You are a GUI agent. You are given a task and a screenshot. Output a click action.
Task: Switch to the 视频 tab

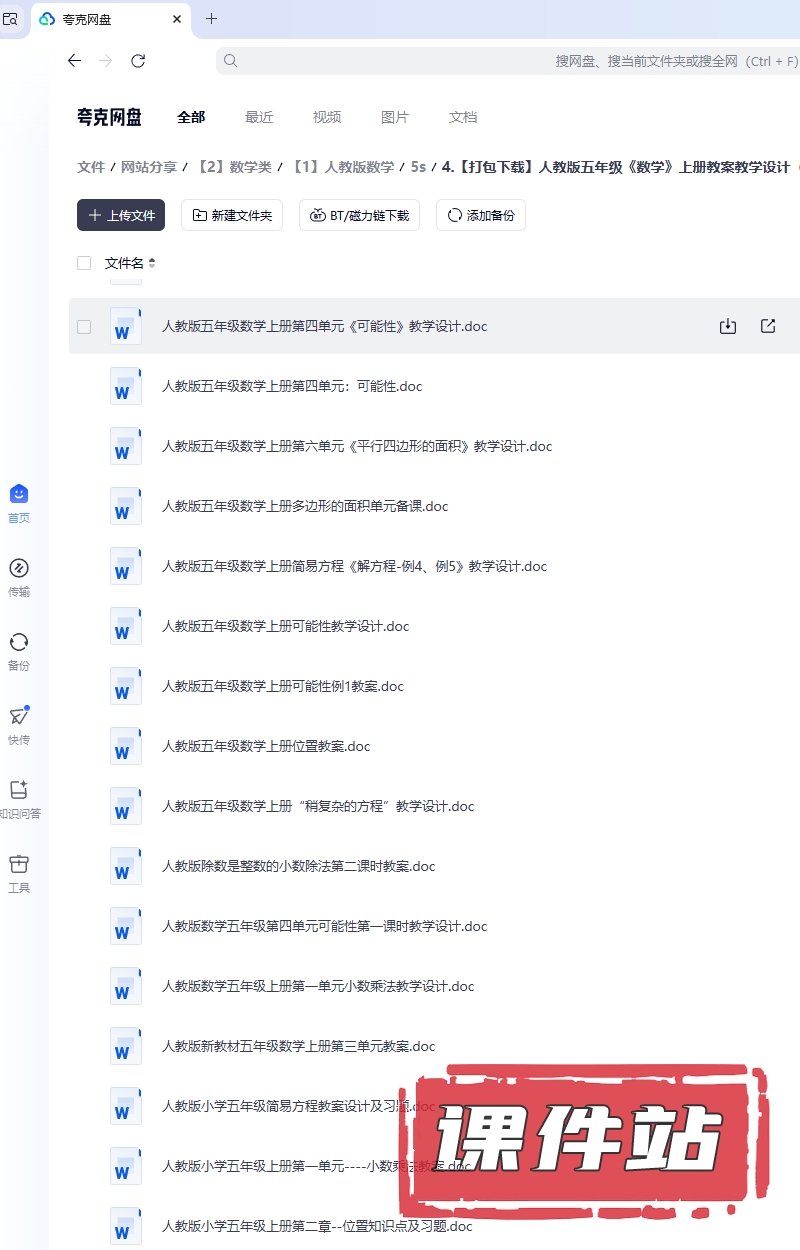[327, 117]
